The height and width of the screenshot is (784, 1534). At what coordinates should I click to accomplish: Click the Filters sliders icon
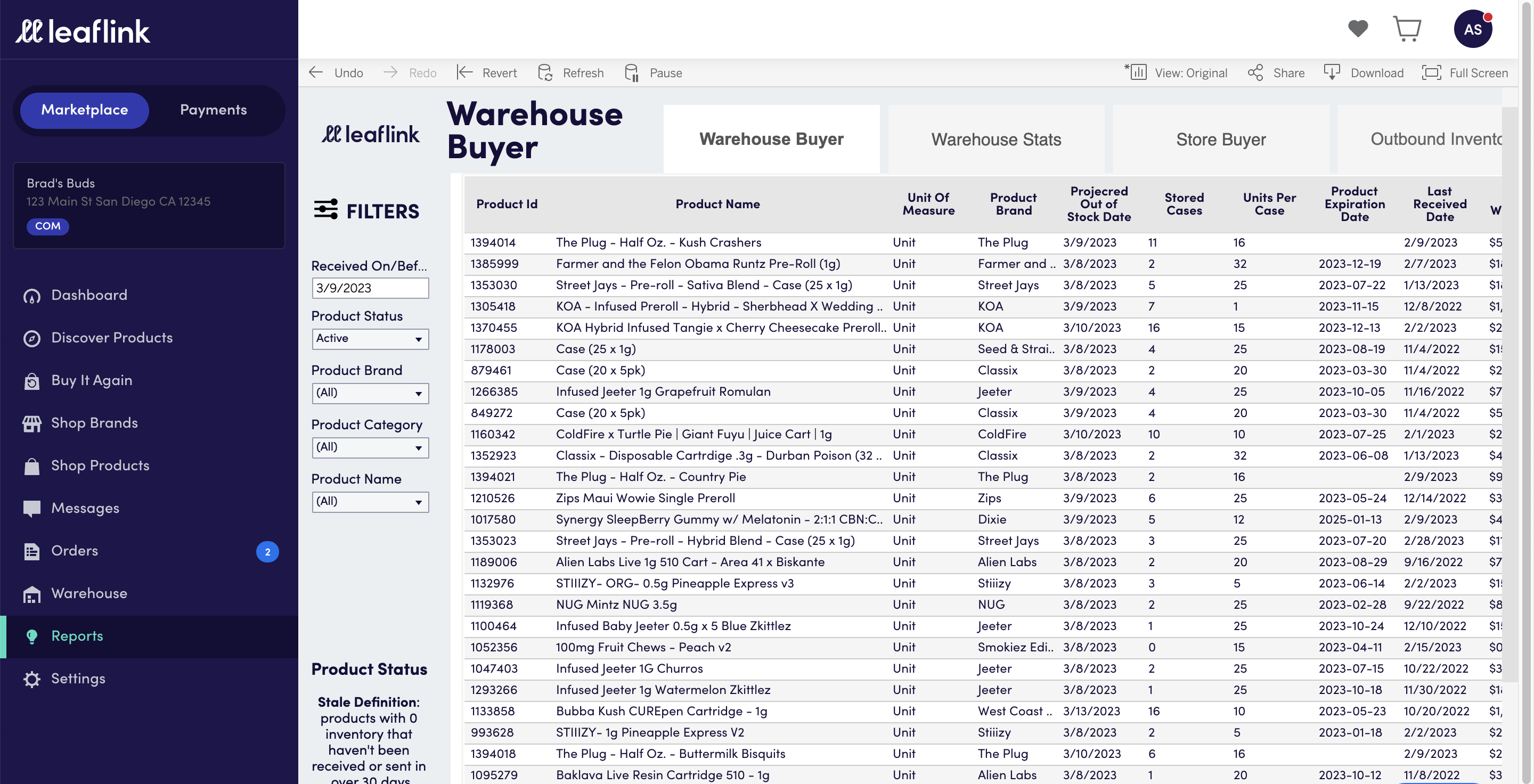(x=326, y=209)
